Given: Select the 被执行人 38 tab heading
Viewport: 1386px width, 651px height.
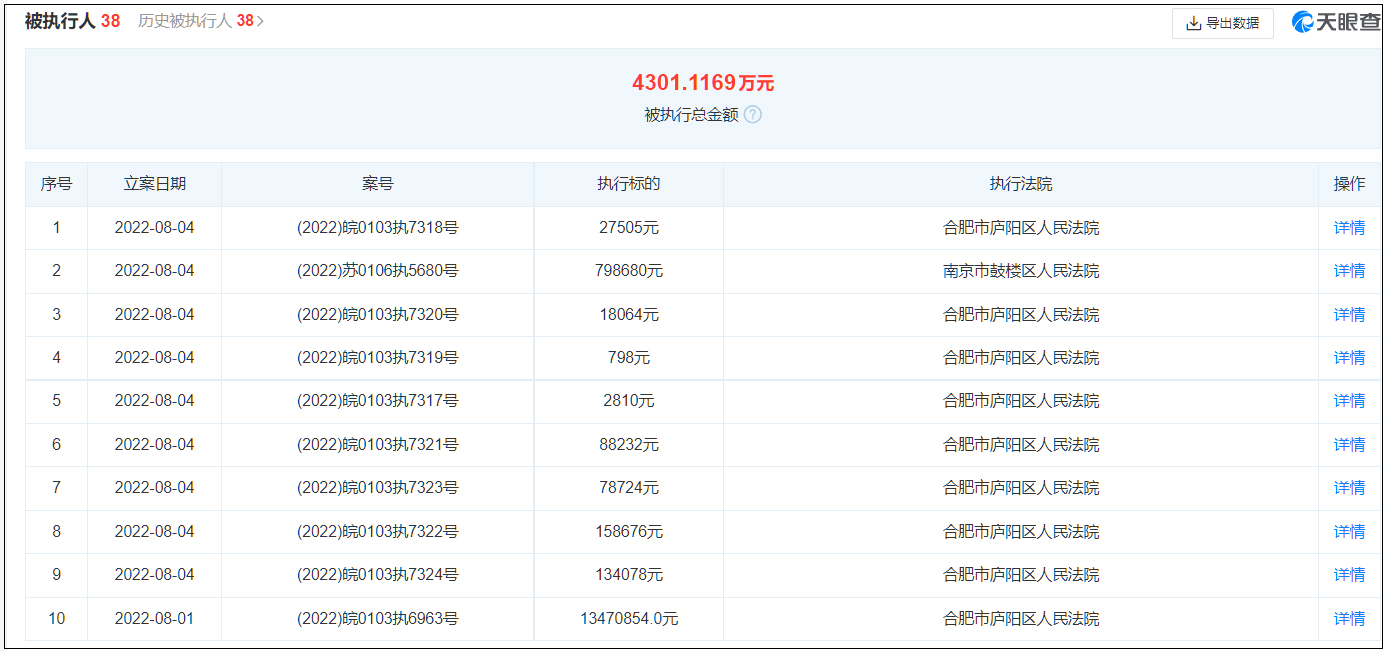Looking at the screenshot, I should [x=72, y=21].
